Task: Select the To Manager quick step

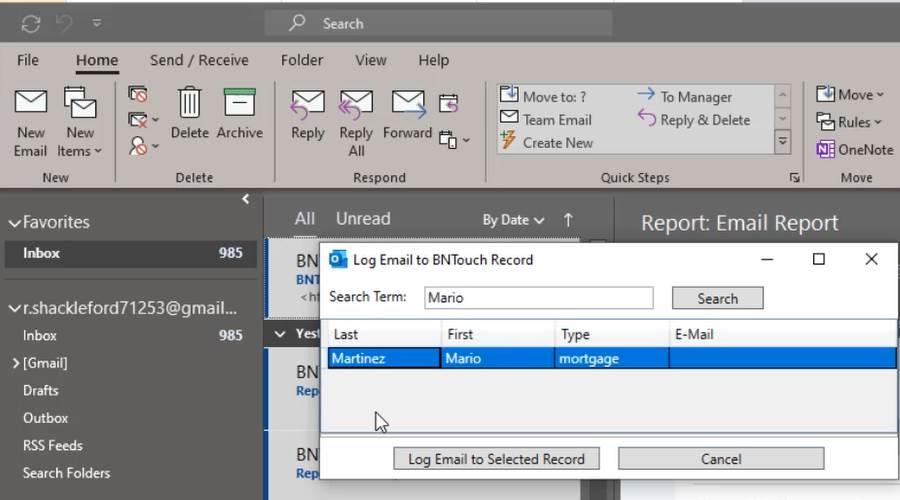Action: click(685, 96)
